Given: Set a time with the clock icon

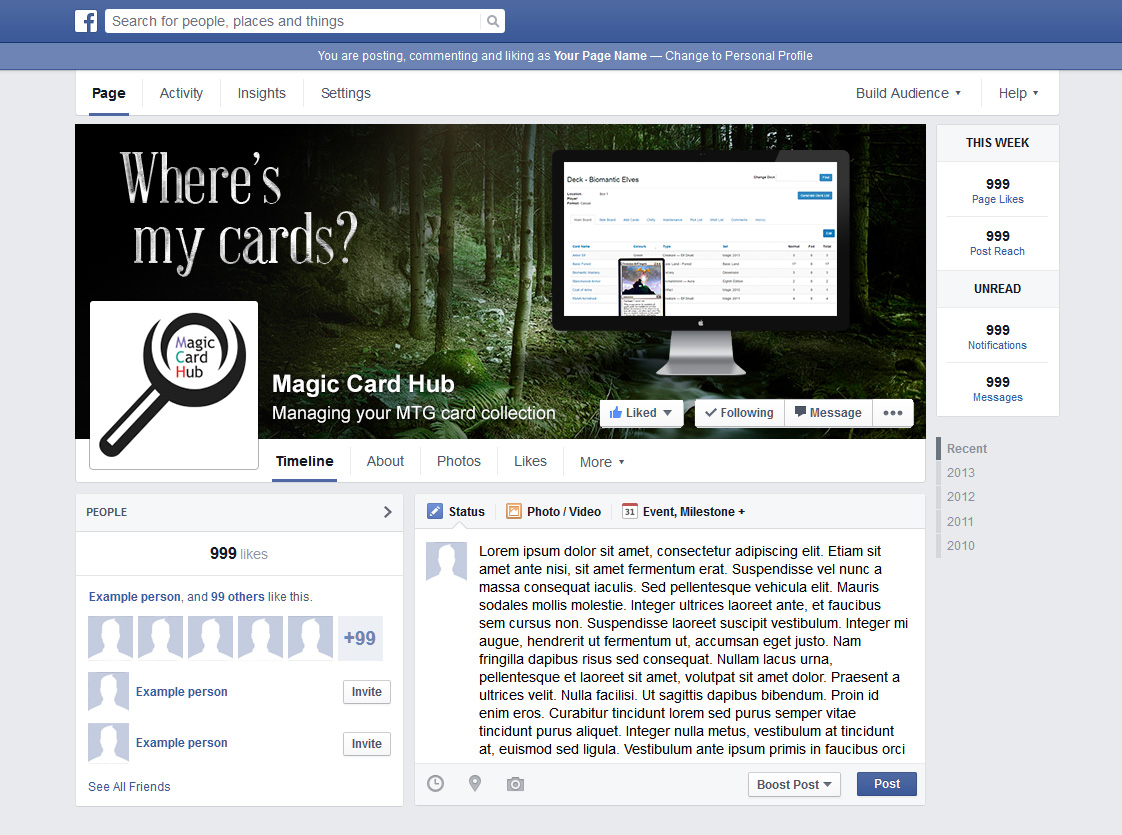Looking at the screenshot, I should pyautogui.click(x=435, y=784).
